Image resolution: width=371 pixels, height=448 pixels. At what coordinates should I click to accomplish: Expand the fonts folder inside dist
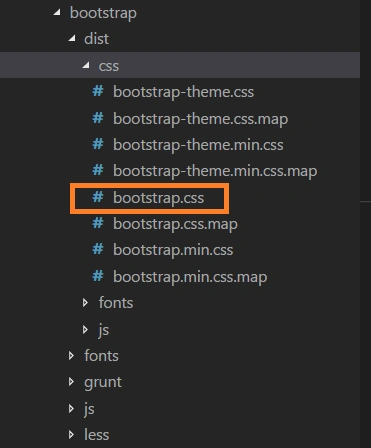click(x=85, y=303)
